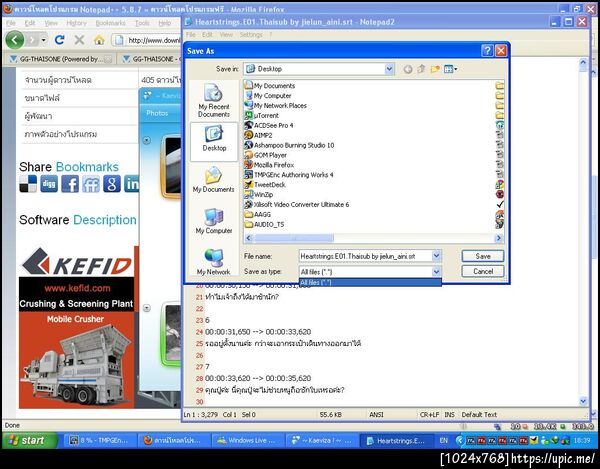Click the Windows Start button
The width and height of the screenshot is (600, 469).
(x=28, y=440)
